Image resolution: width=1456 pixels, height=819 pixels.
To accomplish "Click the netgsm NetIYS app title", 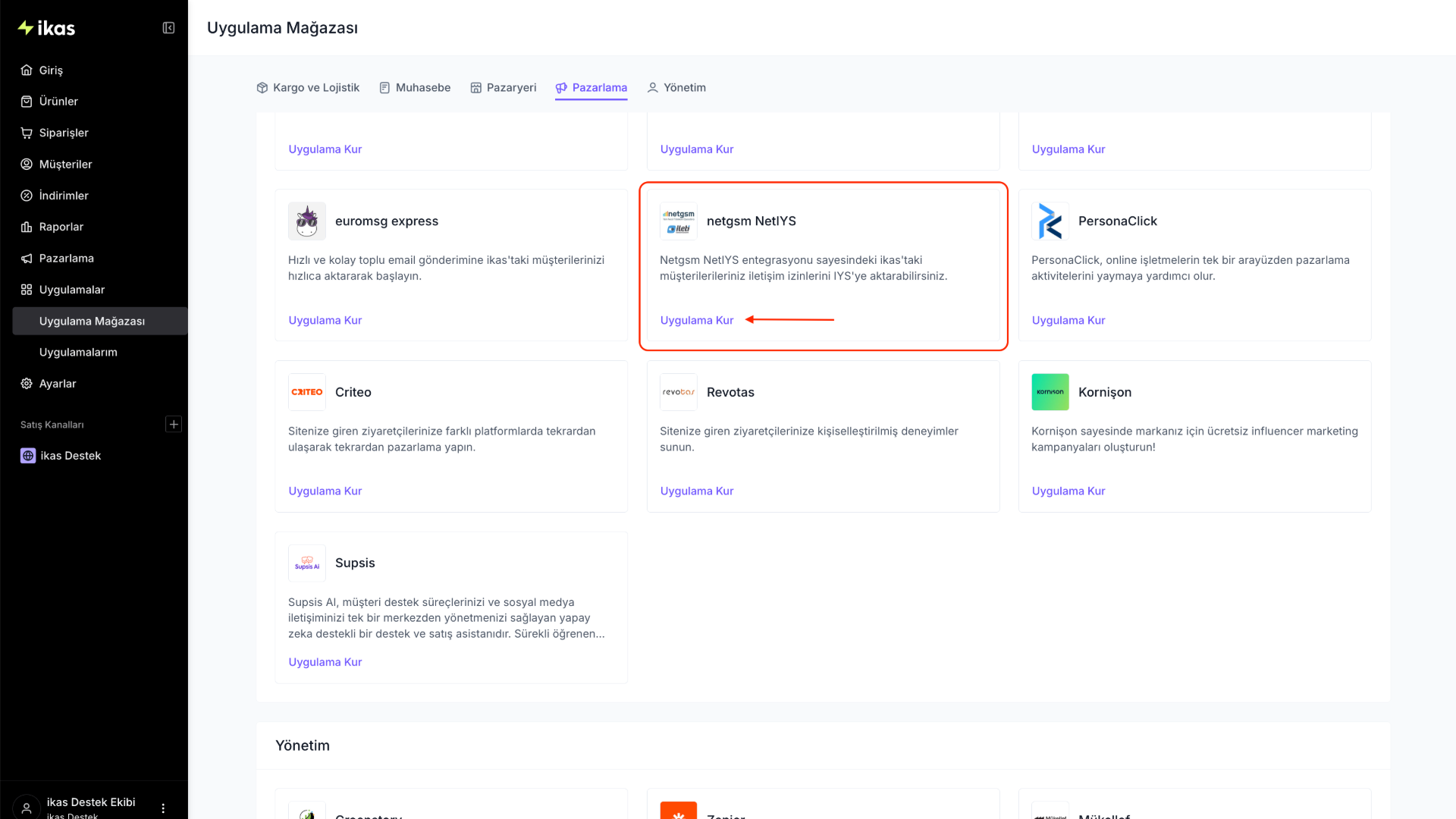I will coord(752,221).
